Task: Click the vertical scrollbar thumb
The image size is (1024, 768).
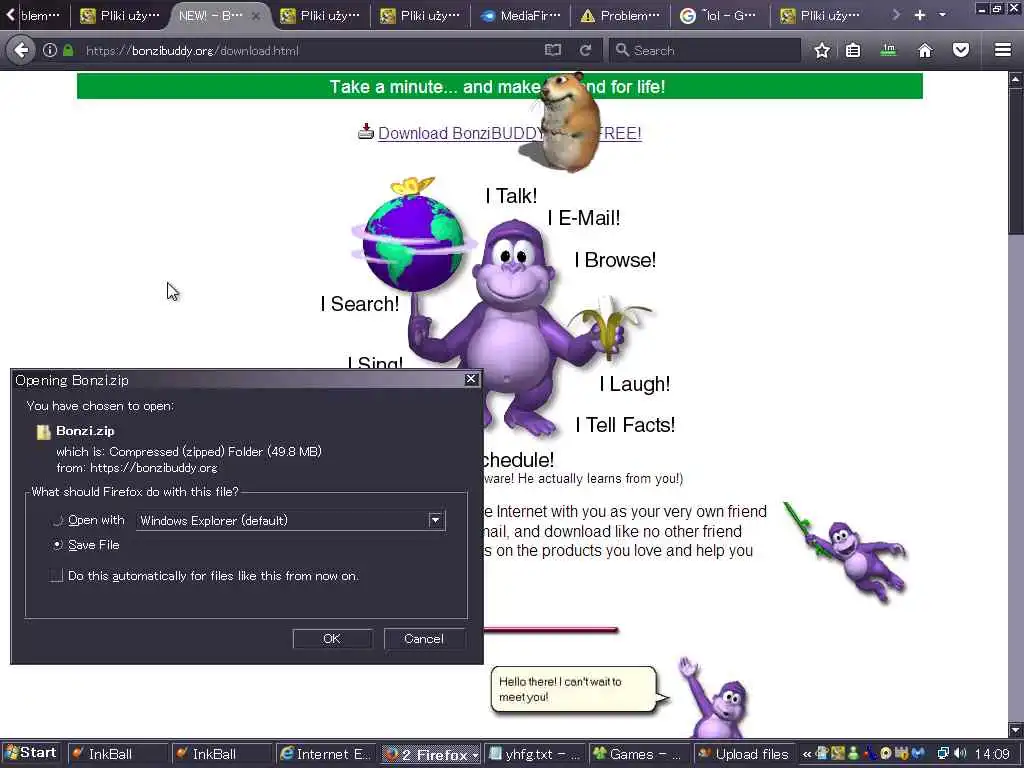Action: coord(1016,160)
